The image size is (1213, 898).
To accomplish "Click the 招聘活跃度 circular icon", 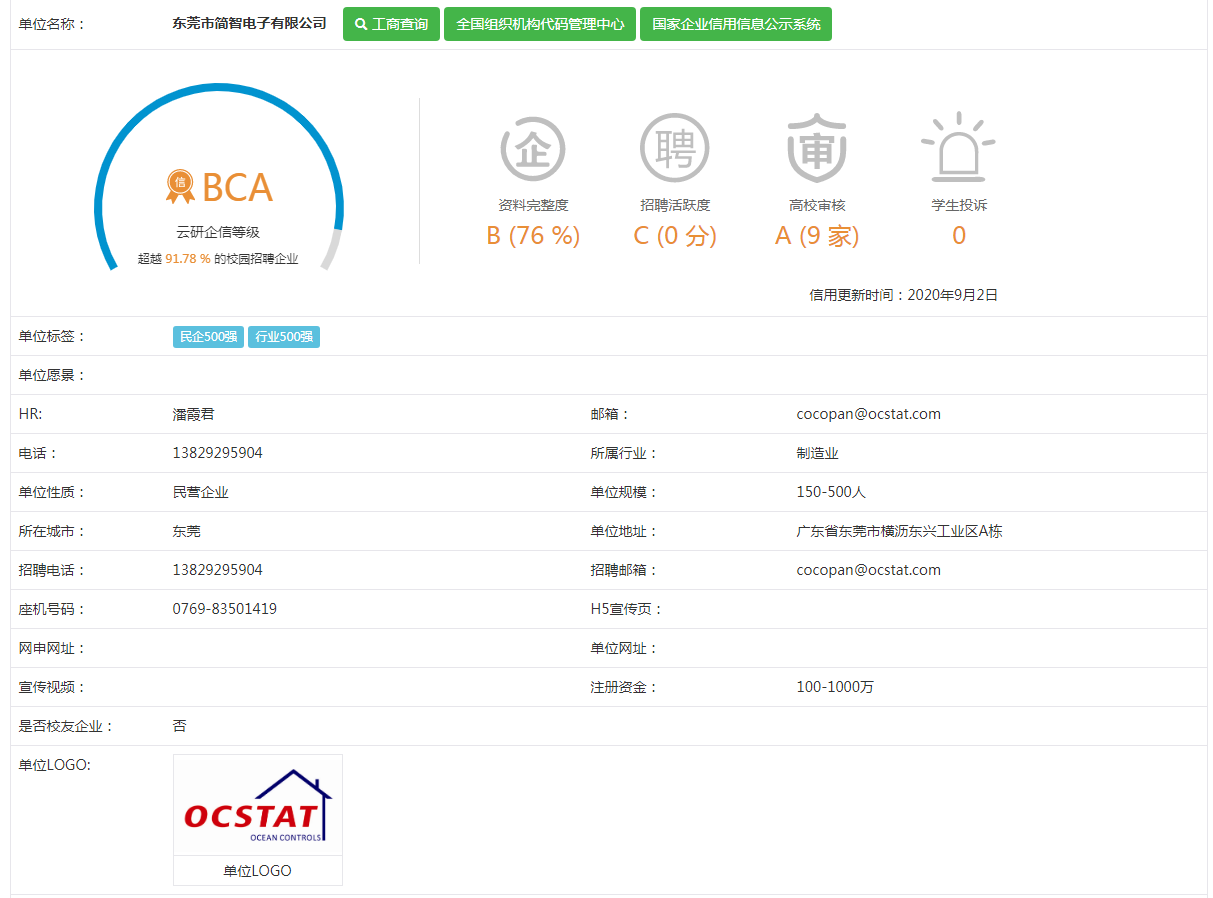I will point(674,149).
